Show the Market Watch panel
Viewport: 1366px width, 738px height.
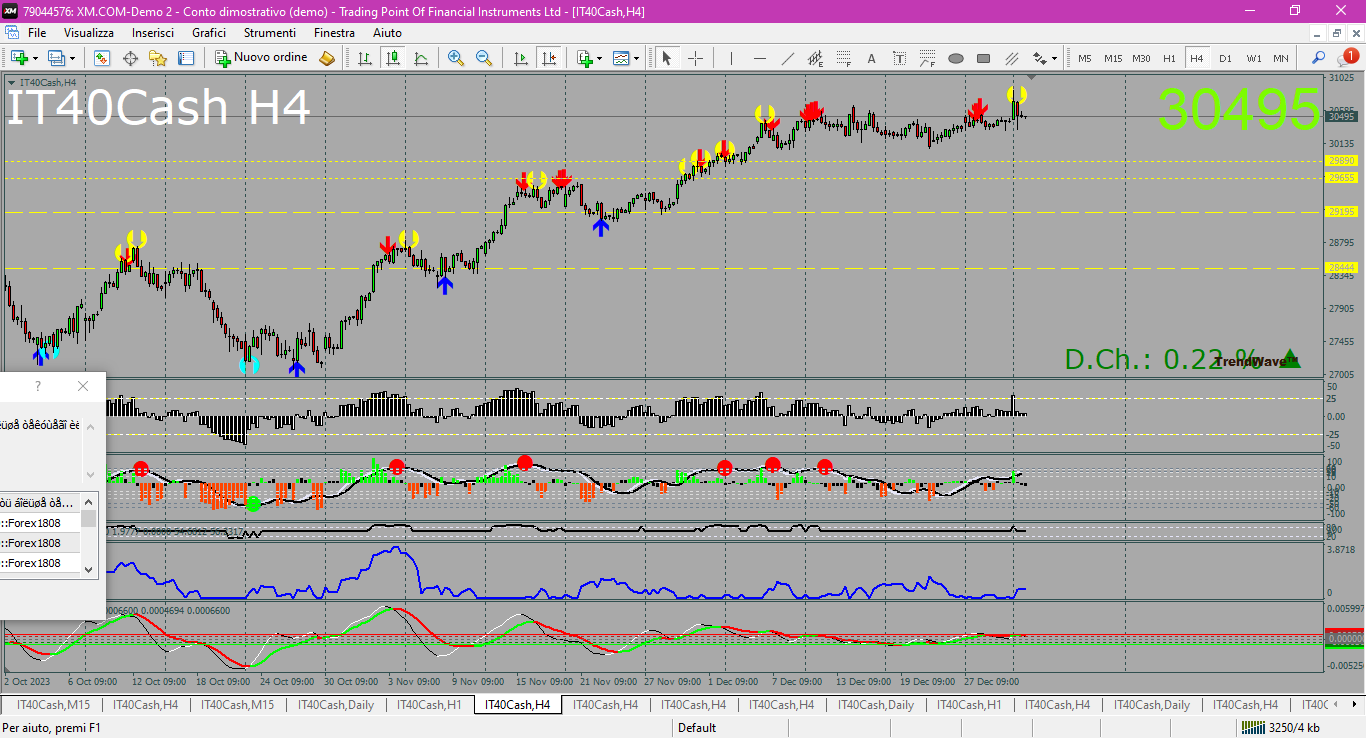point(102,58)
